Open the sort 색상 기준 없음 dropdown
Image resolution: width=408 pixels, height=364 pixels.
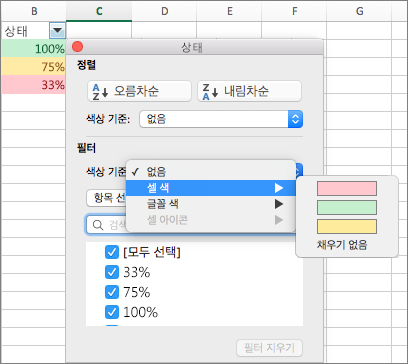point(221,119)
